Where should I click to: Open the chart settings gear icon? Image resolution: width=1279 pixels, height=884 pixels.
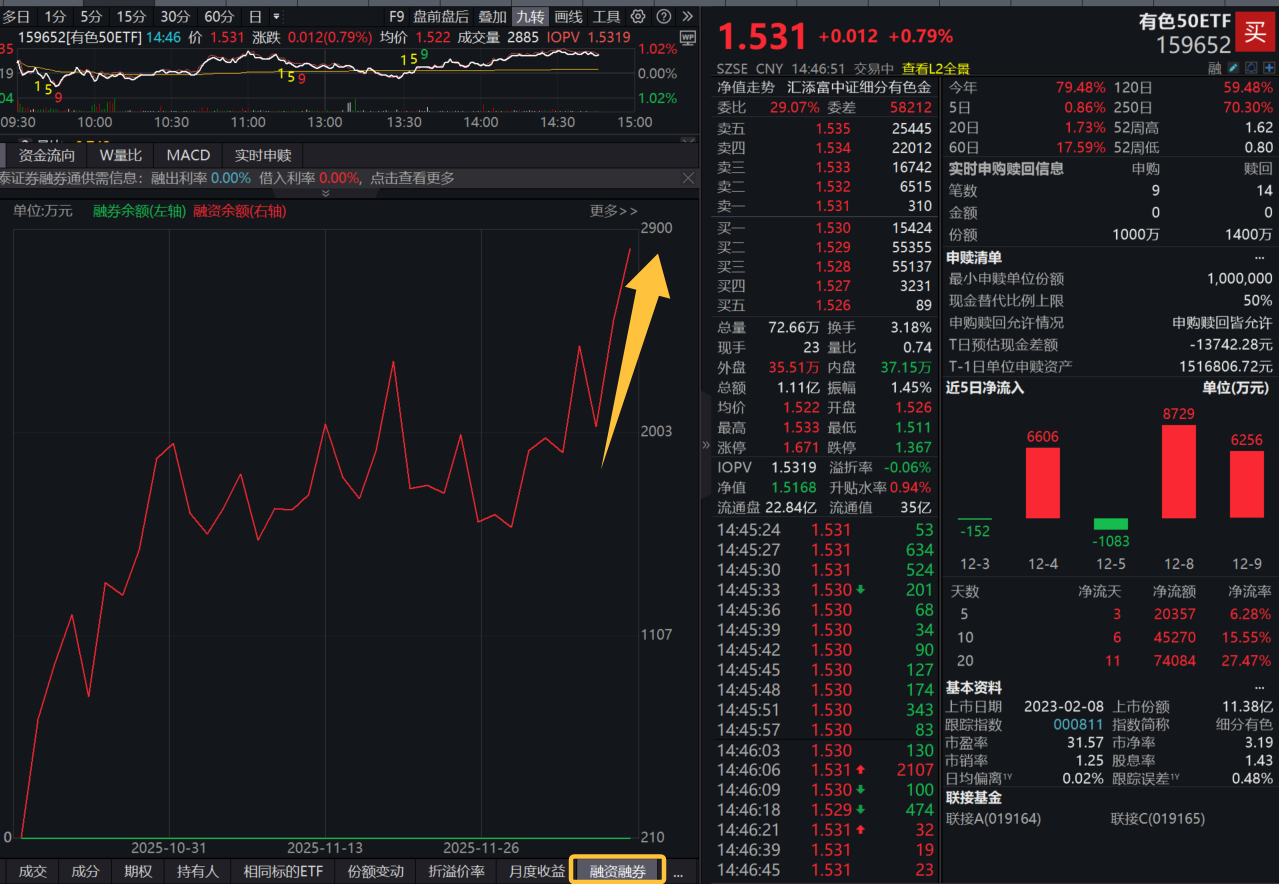click(638, 16)
